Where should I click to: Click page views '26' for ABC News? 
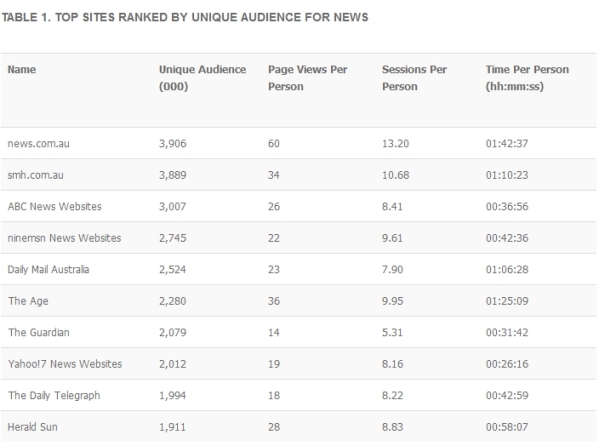[x=274, y=207]
